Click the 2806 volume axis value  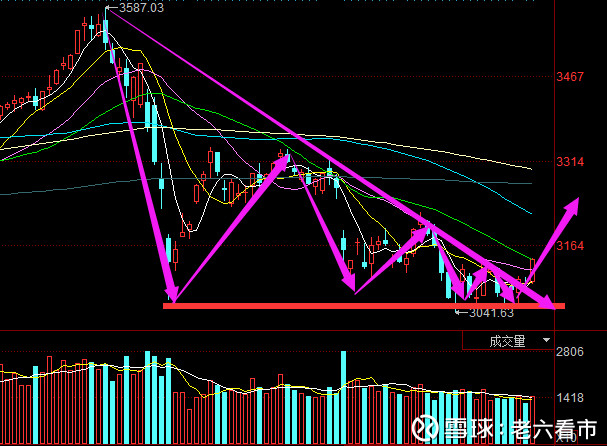point(570,352)
